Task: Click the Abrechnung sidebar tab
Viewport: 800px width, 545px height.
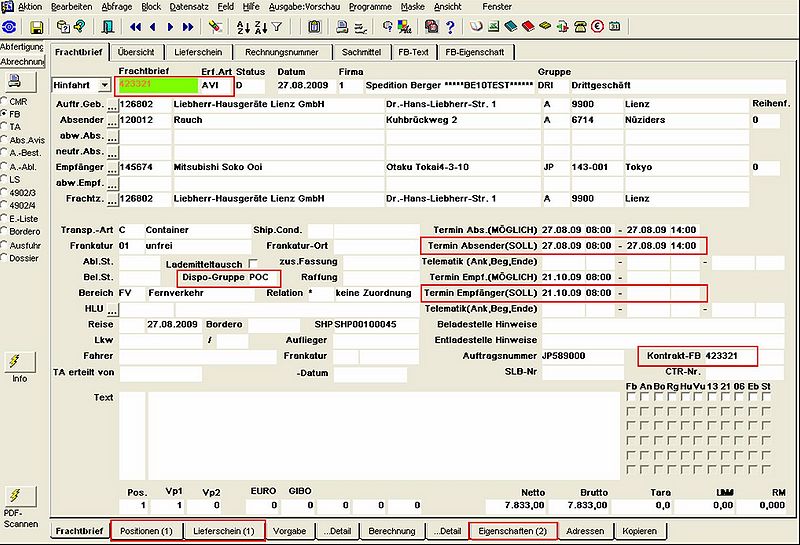Action: (22, 61)
